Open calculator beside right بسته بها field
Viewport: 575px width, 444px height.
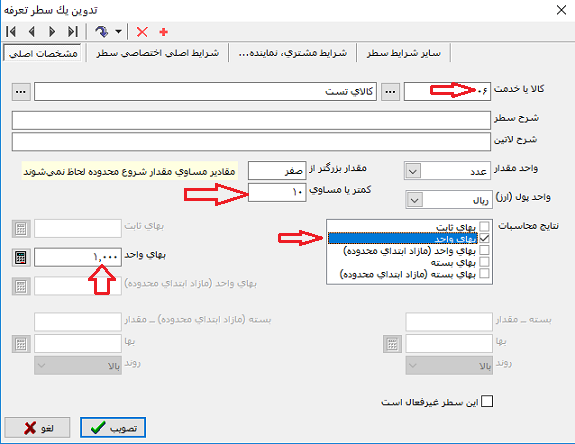point(392,344)
